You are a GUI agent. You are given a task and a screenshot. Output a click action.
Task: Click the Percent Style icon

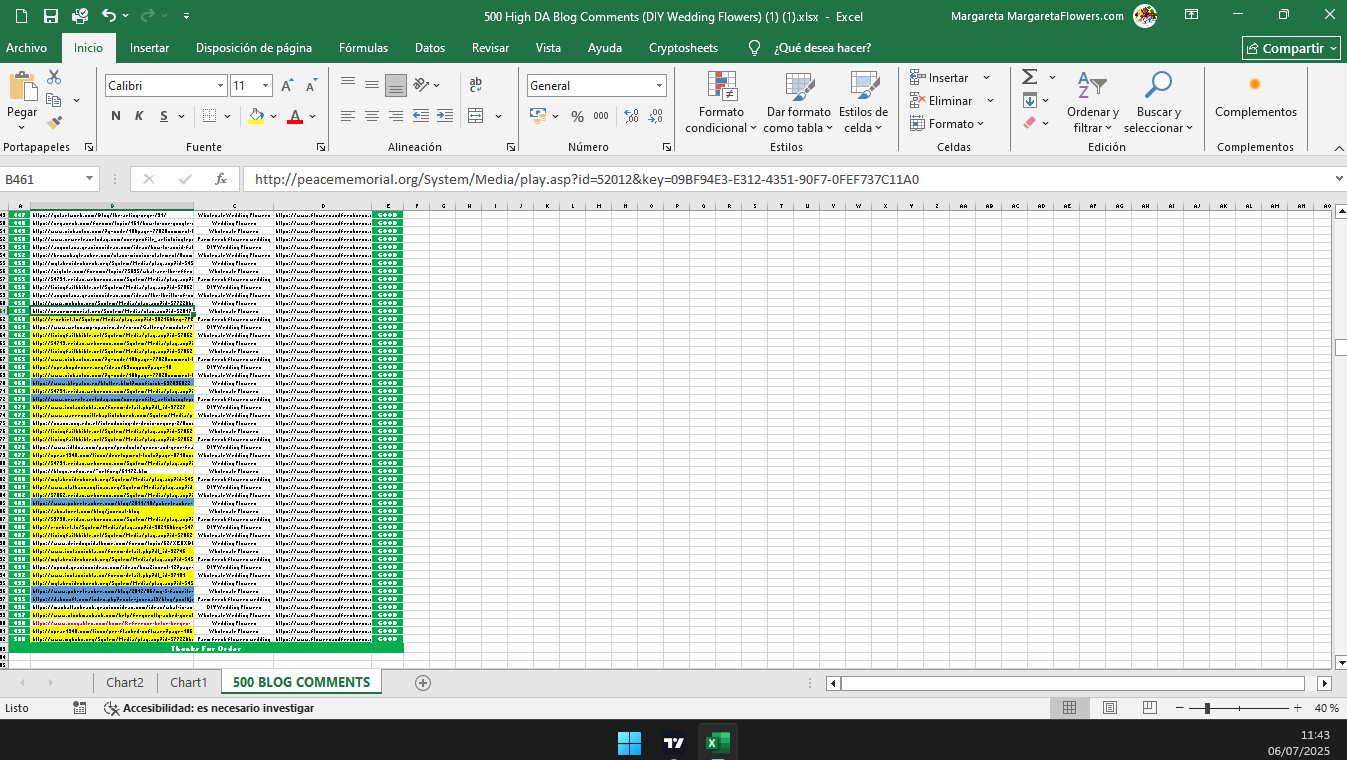tap(577, 116)
